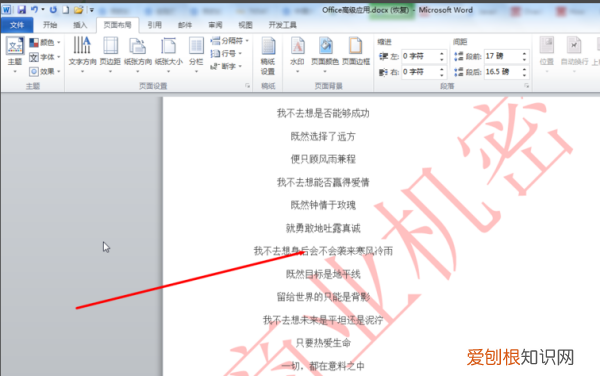Click the Word application icon
This screenshot has height=376, width=600.
tap(7, 10)
